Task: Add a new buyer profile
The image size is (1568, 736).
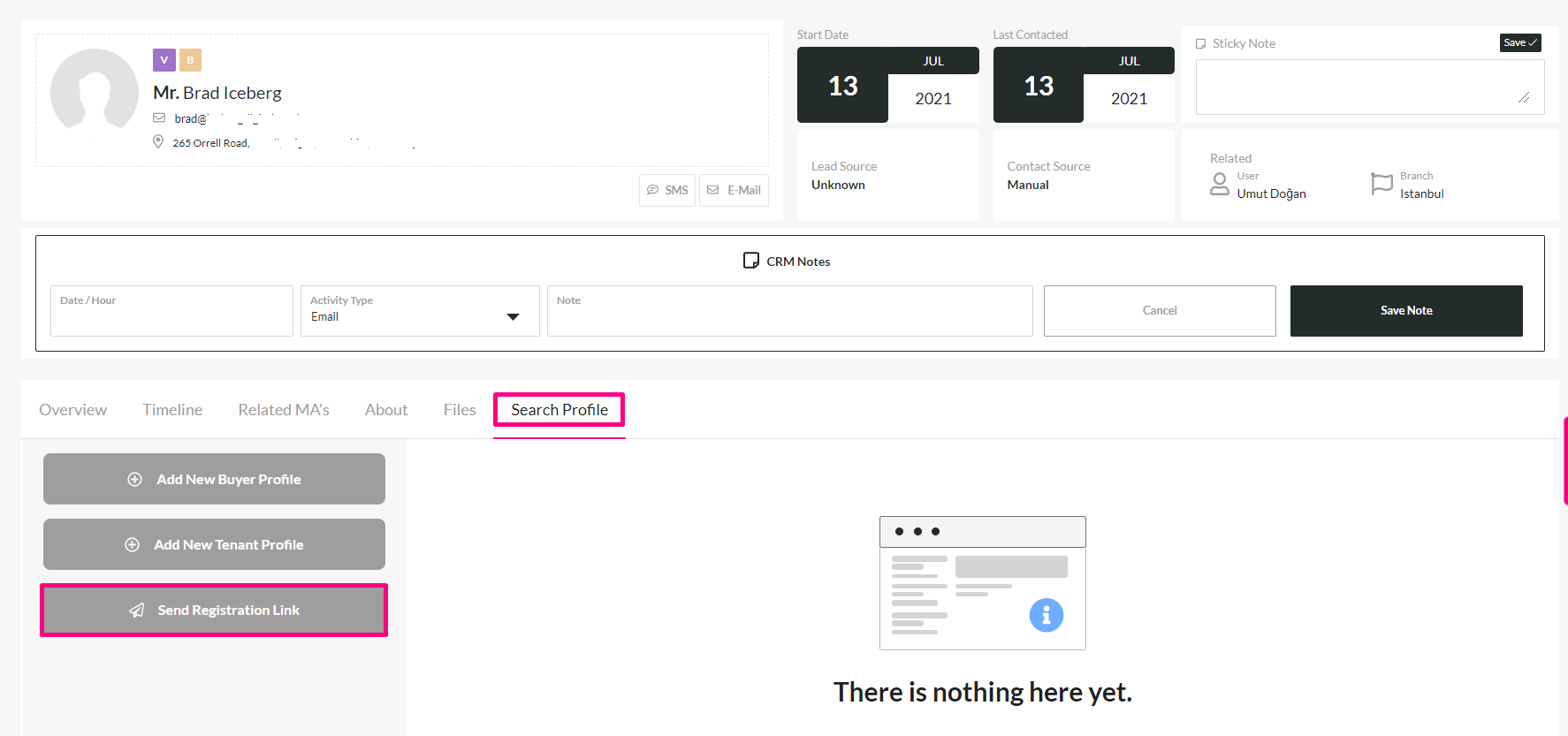Action: (x=214, y=479)
